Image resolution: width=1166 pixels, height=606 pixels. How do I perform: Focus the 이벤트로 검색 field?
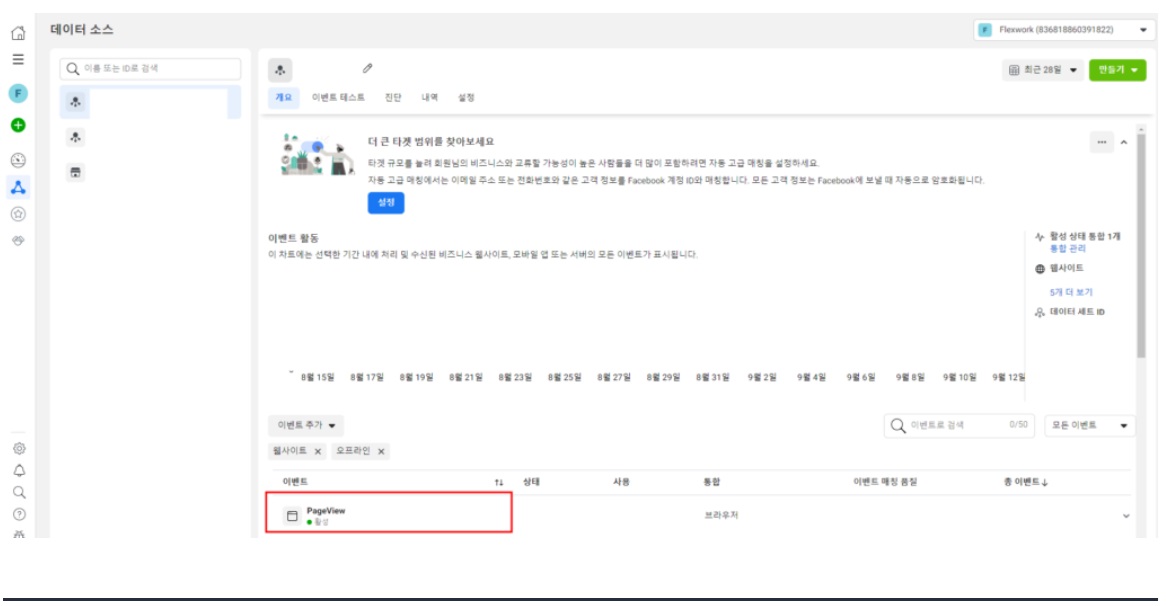[959, 425]
